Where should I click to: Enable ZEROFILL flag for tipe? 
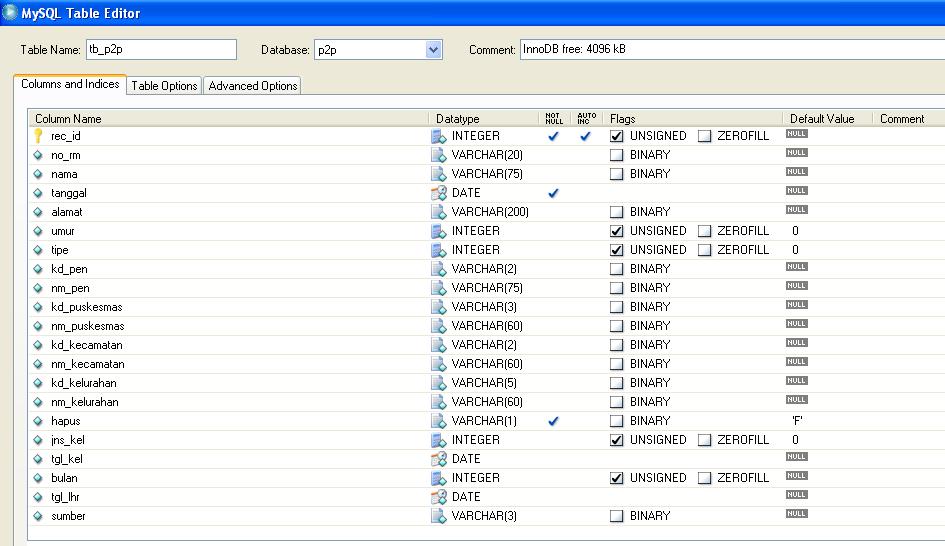pos(704,250)
